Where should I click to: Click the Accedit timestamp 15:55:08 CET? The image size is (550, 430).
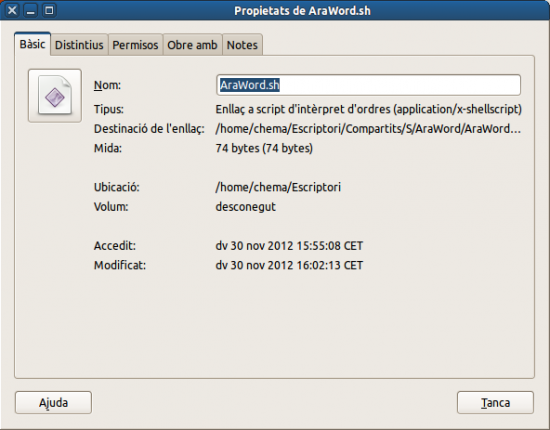click(289, 246)
